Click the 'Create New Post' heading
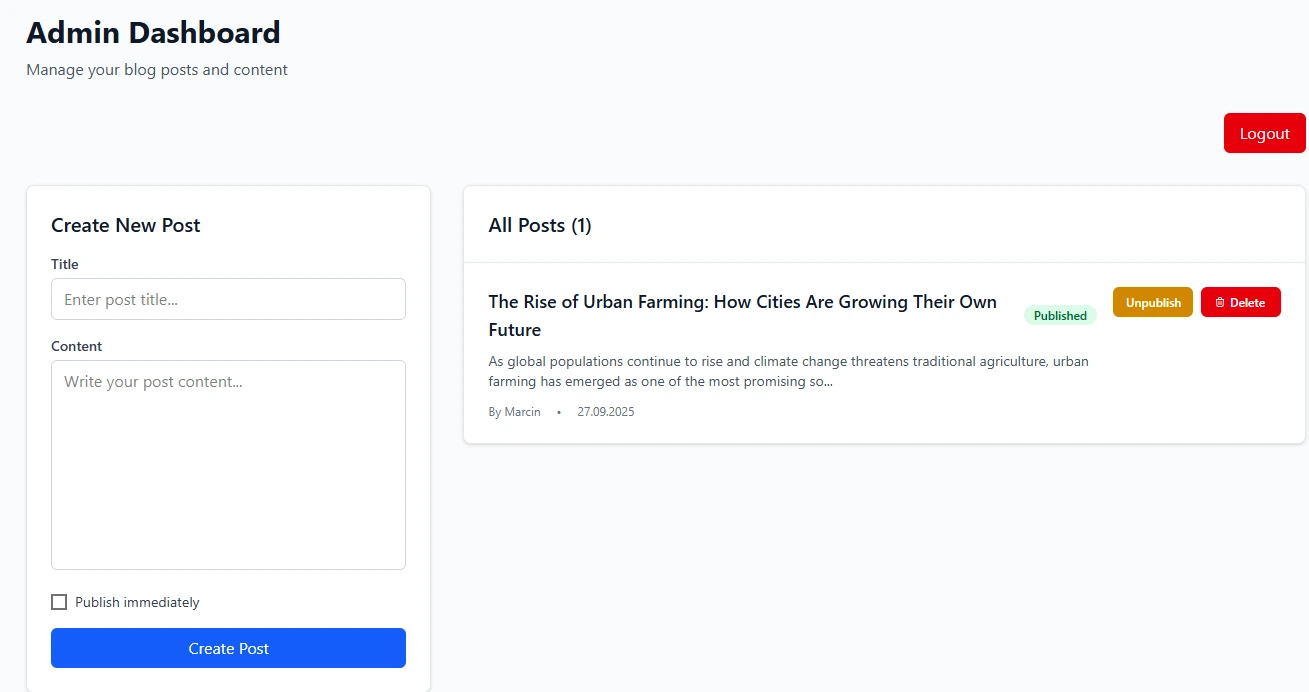 [x=125, y=226]
